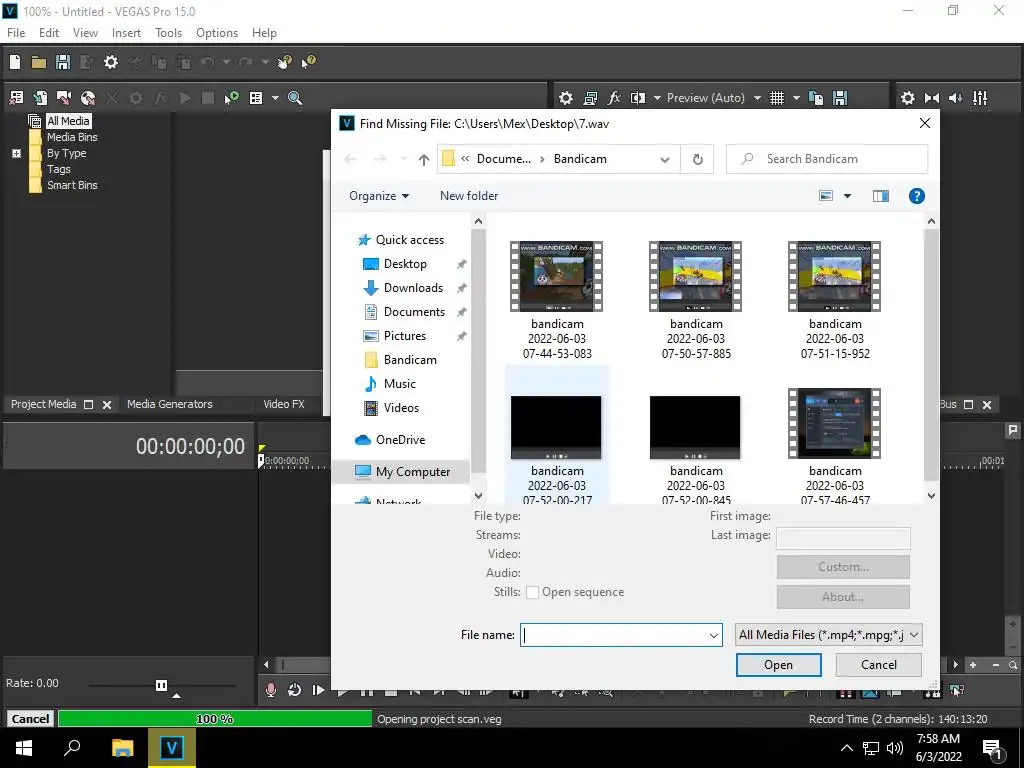
Task: Click Preview on External Monitor icon
Action: [x=590, y=98]
